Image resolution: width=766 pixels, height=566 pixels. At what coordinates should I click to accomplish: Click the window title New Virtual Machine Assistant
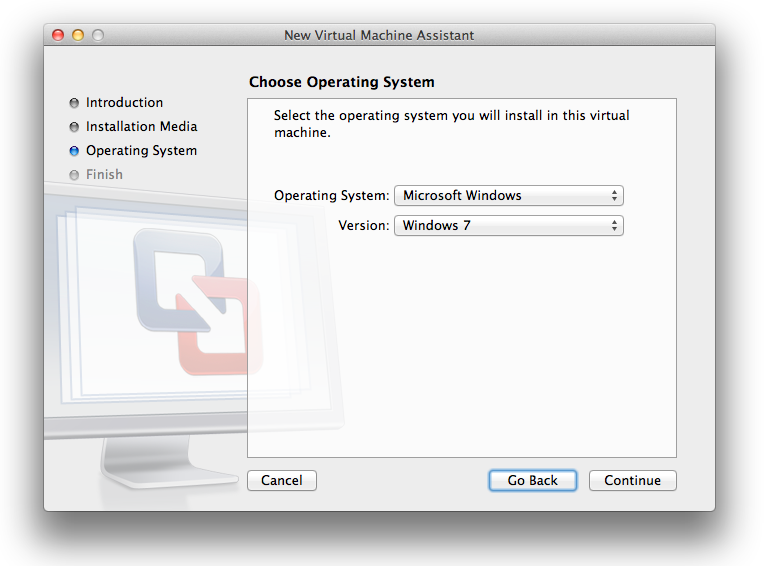point(379,35)
